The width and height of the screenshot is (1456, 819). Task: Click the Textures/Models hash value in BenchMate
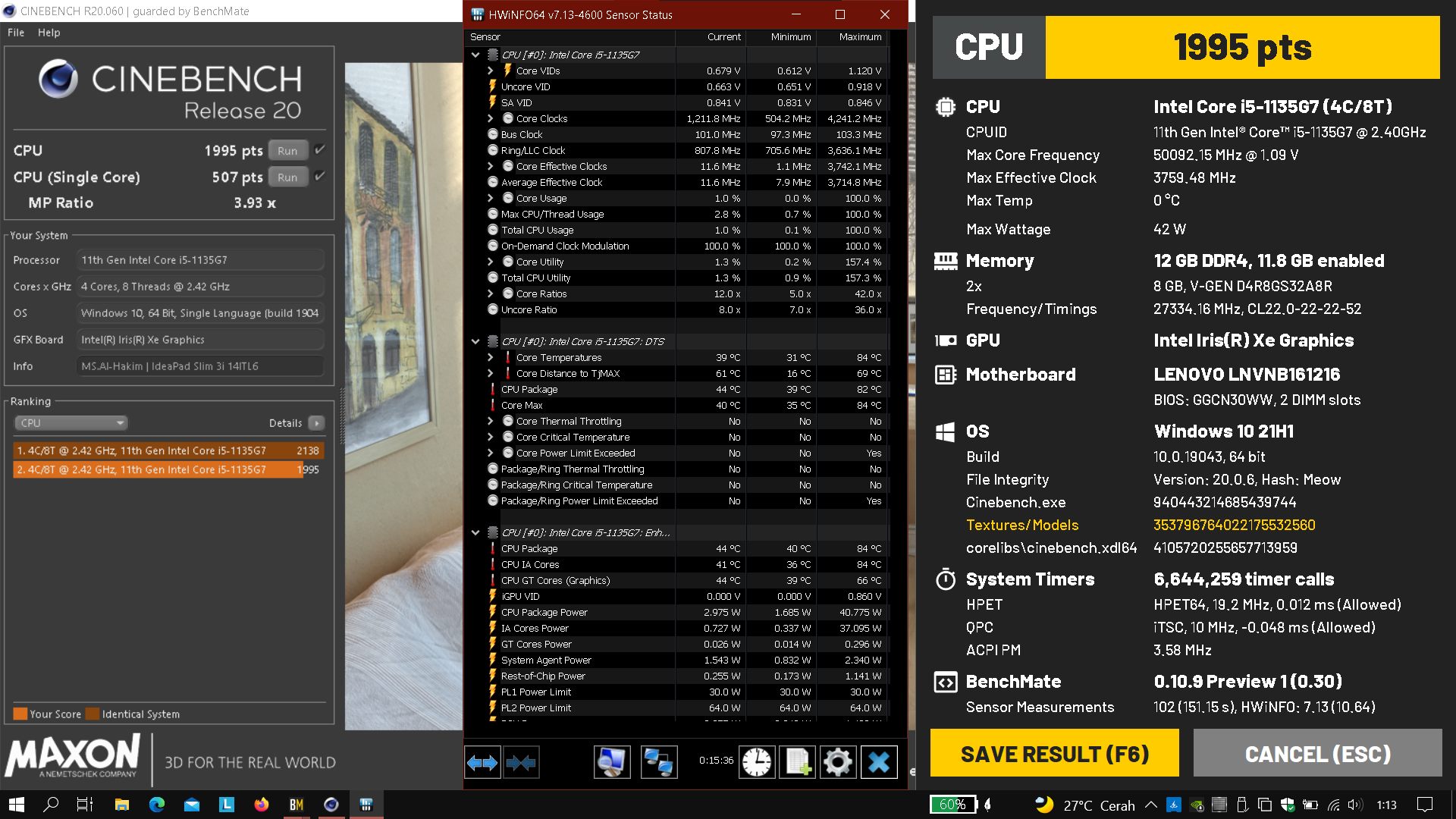(1234, 525)
